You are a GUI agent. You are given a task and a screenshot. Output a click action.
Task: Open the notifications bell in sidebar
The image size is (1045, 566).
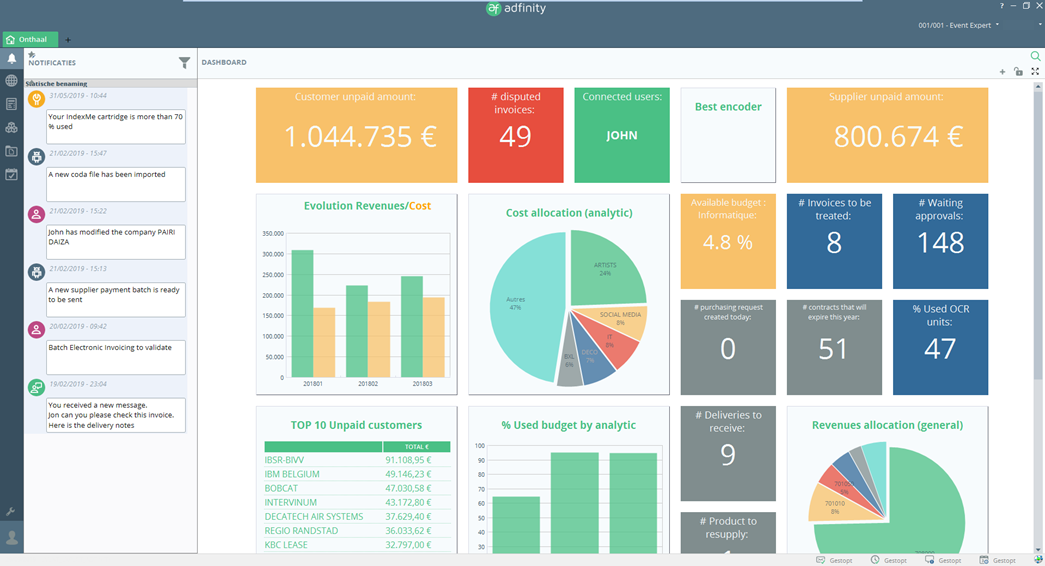[x=11, y=60]
